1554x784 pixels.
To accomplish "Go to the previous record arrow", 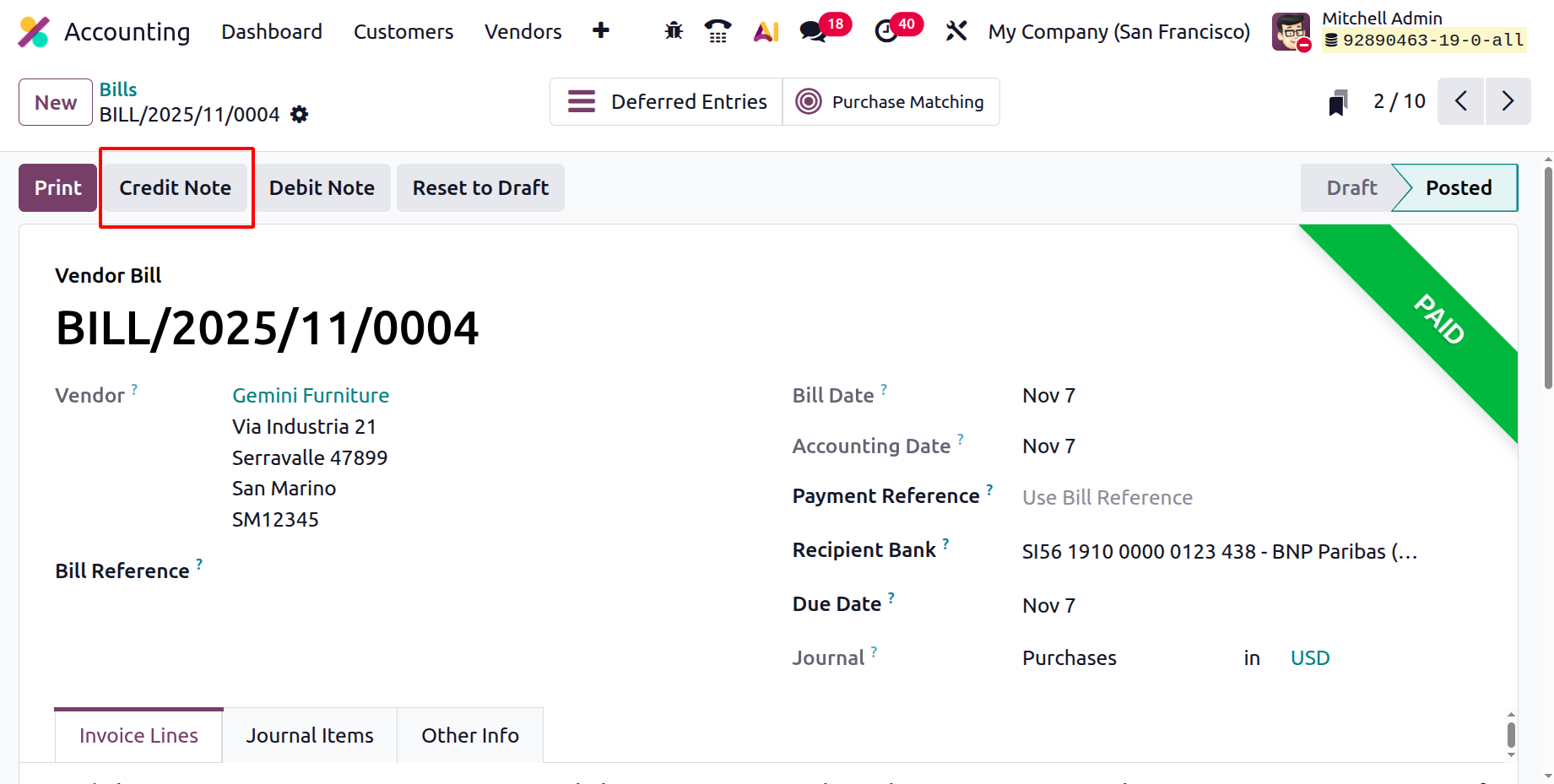I will coord(1461,101).
